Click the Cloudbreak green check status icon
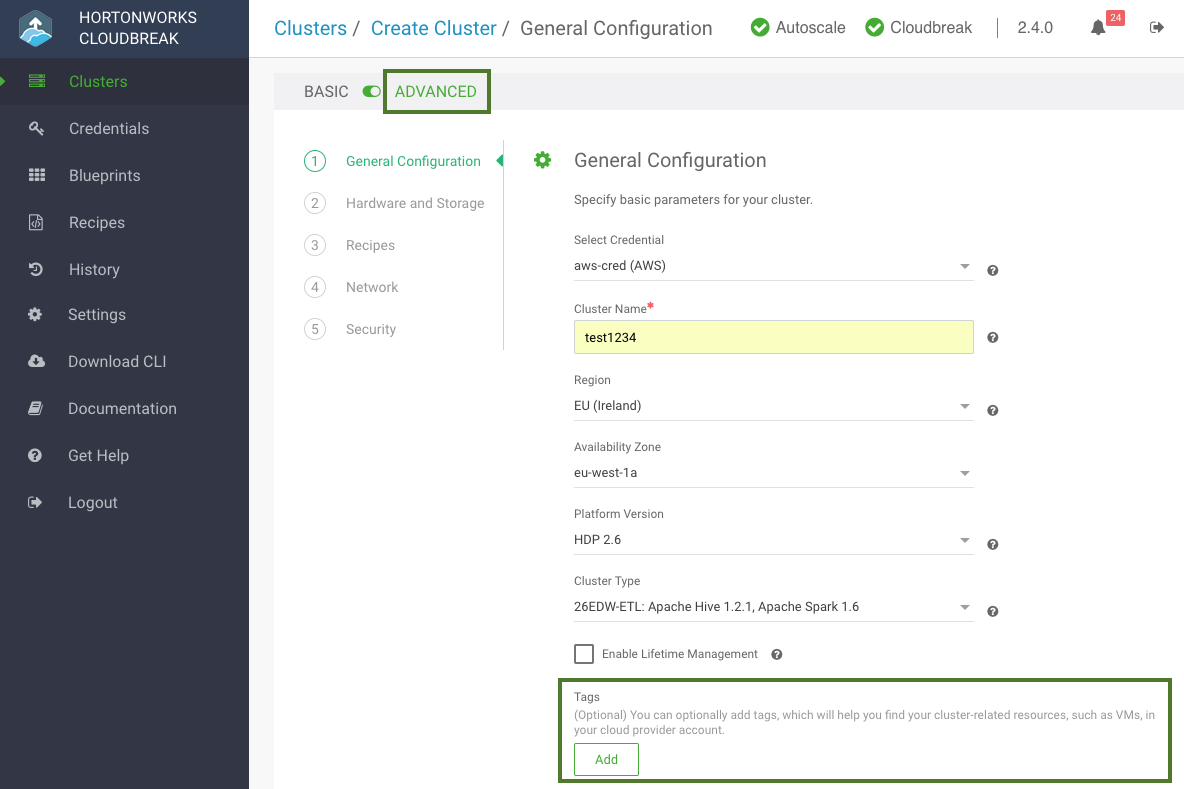Viewport: 1184px width, 789px height. click(x=874, y=28)
